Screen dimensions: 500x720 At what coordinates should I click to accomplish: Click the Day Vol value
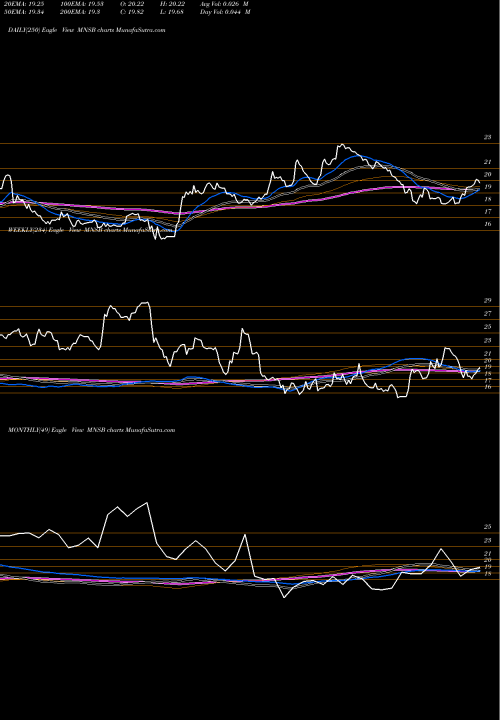coord(225,12)
